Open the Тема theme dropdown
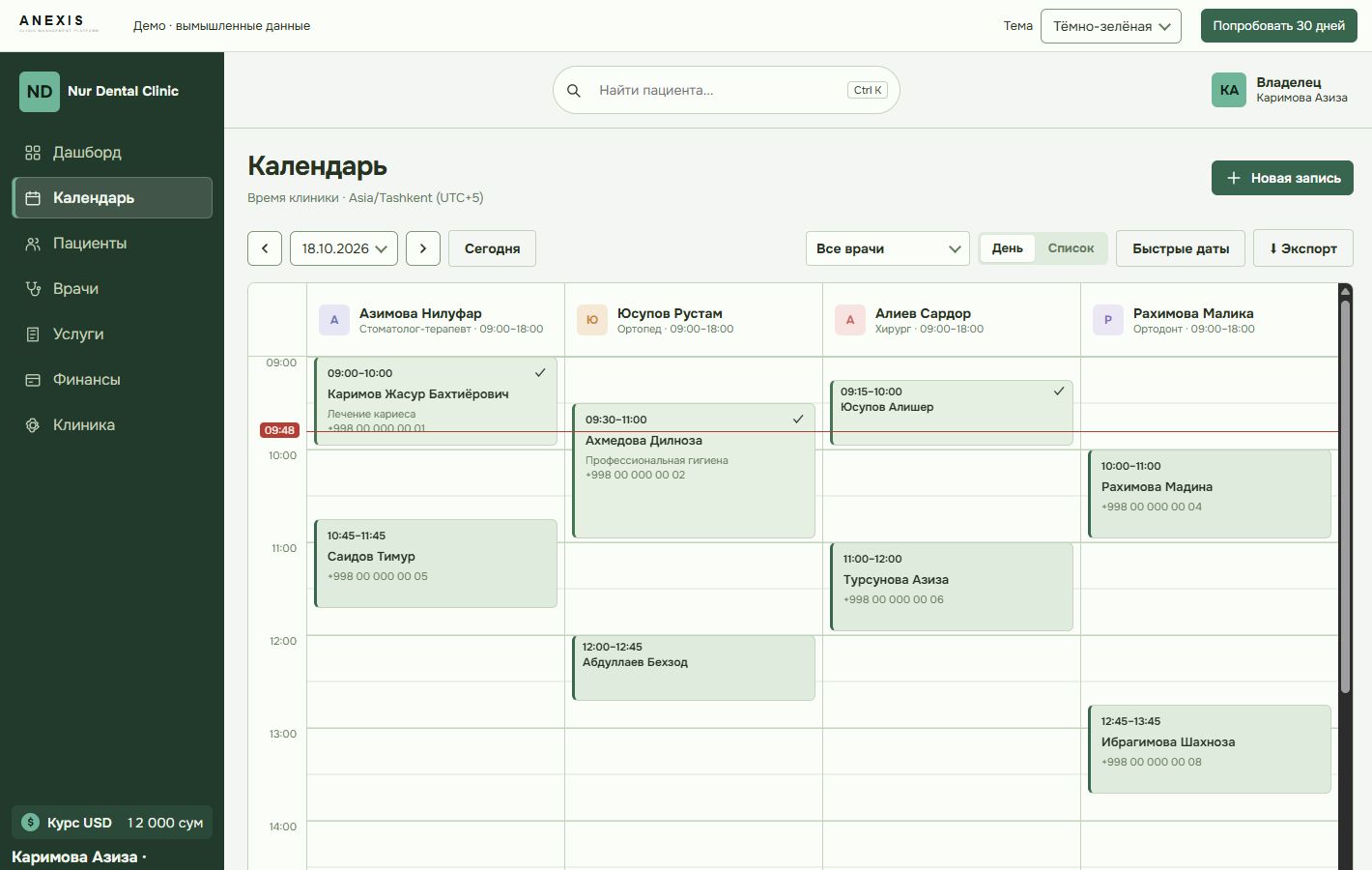The image size is (1372, 870). (x=1111, y=26)
